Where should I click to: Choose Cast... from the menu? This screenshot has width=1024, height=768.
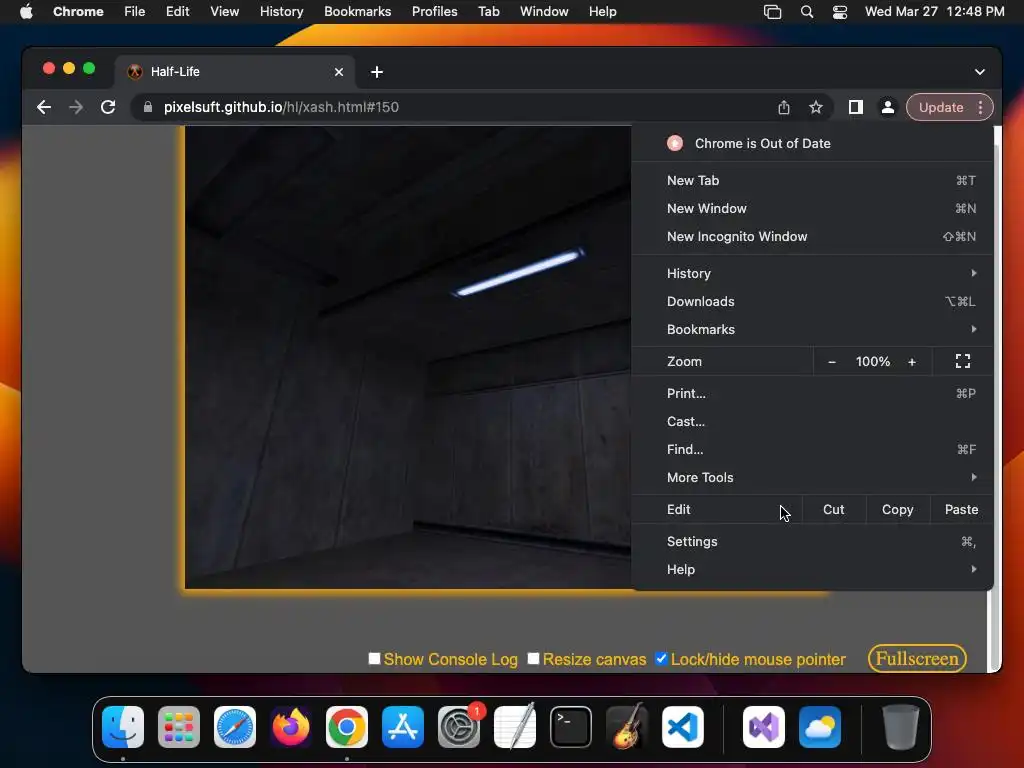pos(812,421)
